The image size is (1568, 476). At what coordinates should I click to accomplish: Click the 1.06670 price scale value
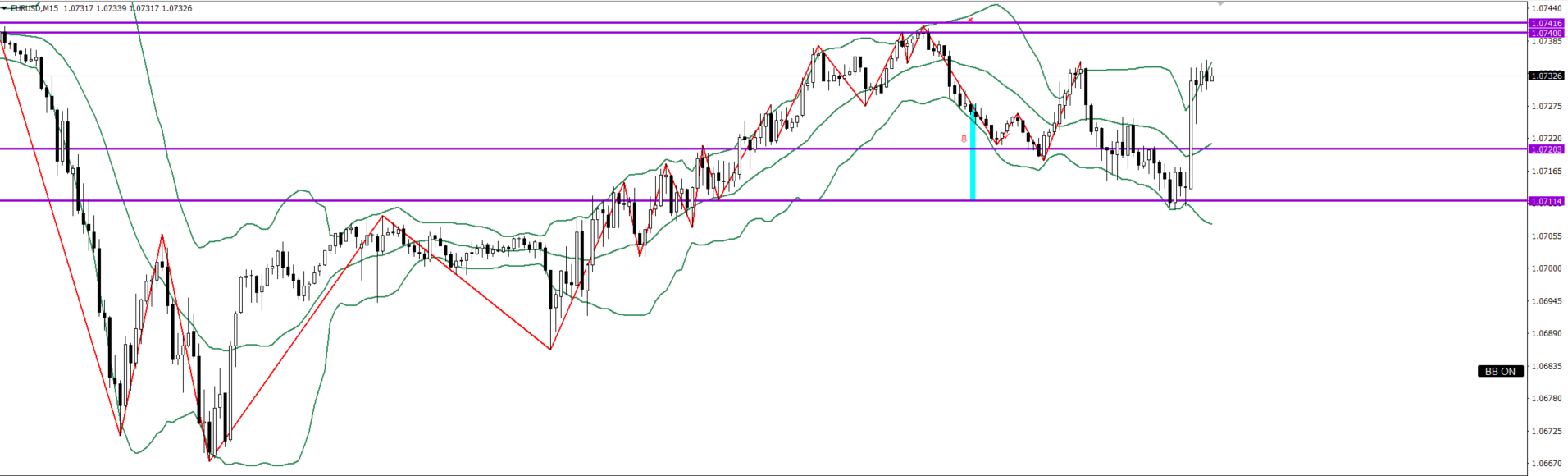[1546, 463]
